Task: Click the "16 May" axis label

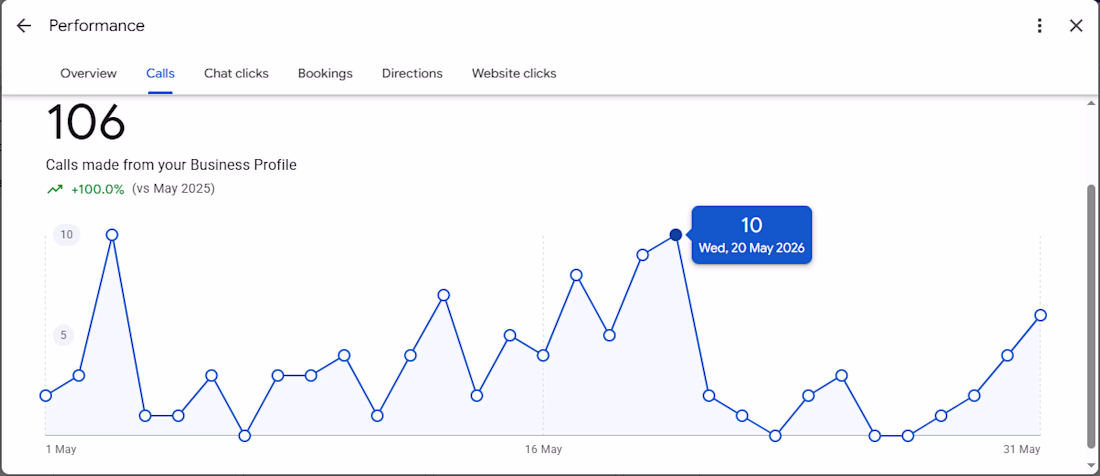Action: 543,449
